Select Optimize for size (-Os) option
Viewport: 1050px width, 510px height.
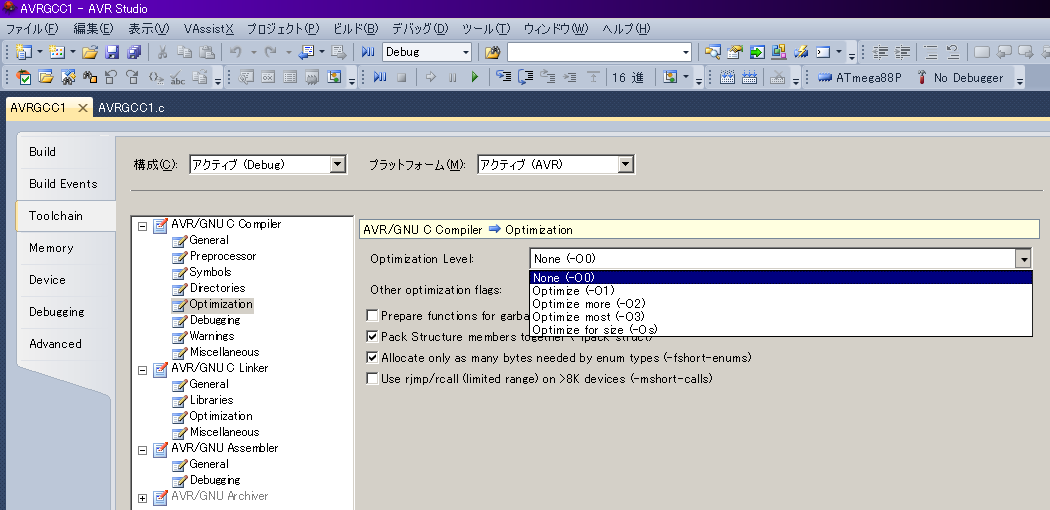pos(780,329)
